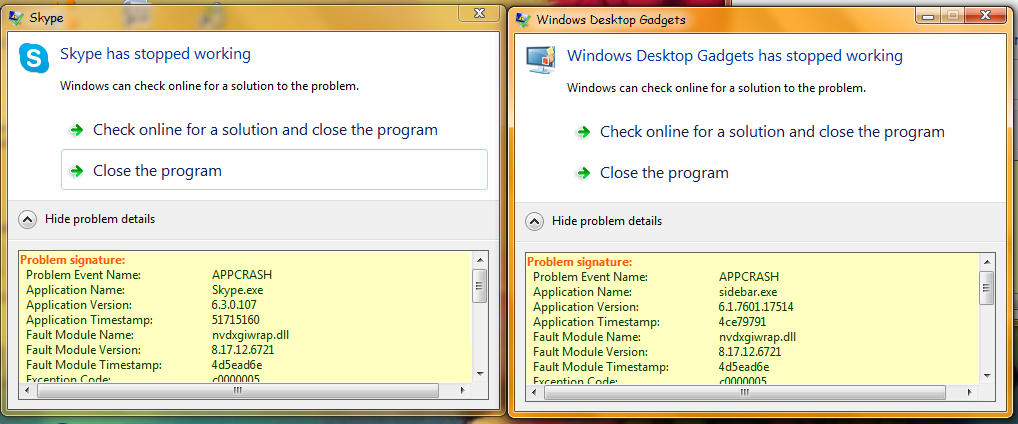Click 4d5ead6e module timestamp in Skype details
The height and width of the screenshot is (424, 1018).
pyautogui.click(x=237, y=365)
